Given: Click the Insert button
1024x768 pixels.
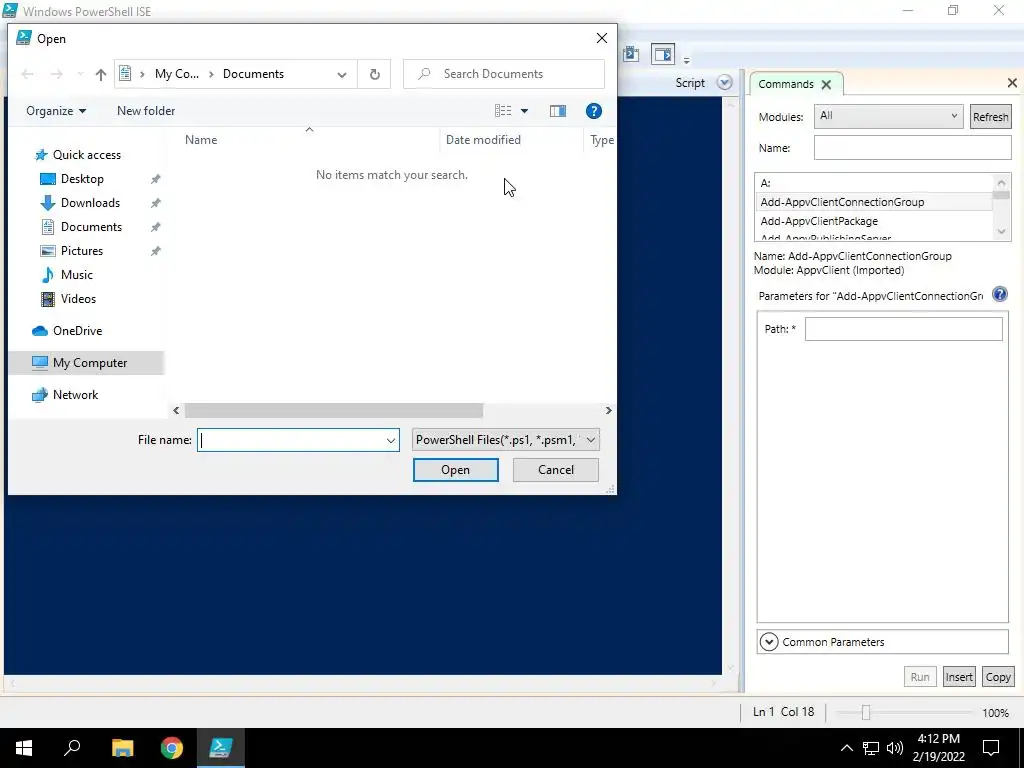Looking at the screenshot, I should tap(959, 677).
